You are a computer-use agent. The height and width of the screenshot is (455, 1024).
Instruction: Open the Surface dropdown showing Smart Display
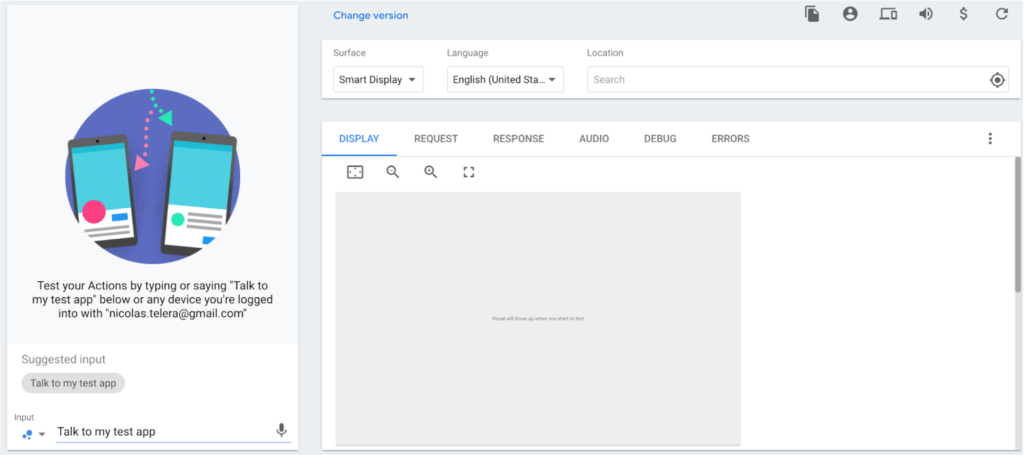[x=378, y=80]
